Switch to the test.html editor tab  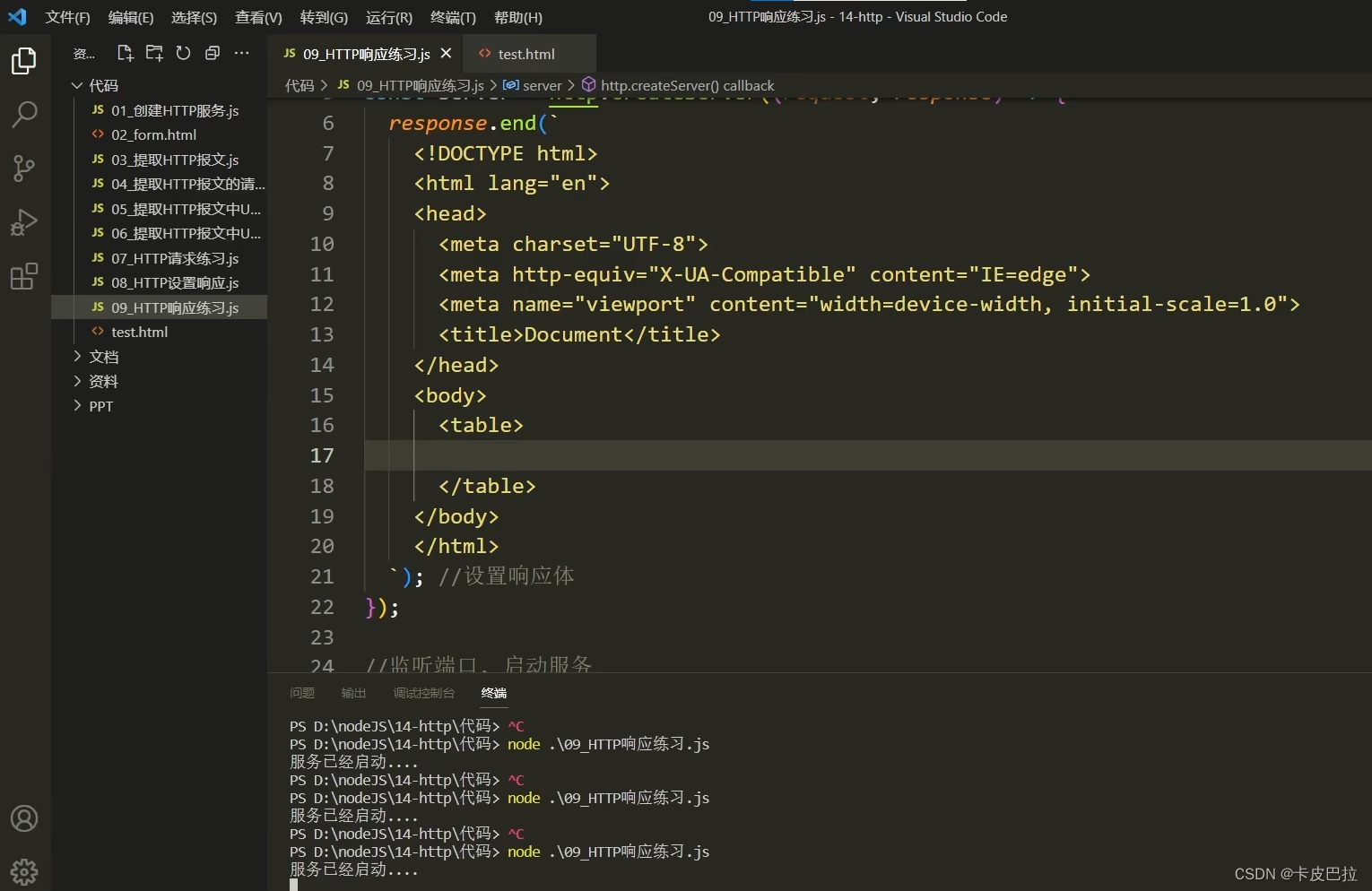click(x=530, y=54)
